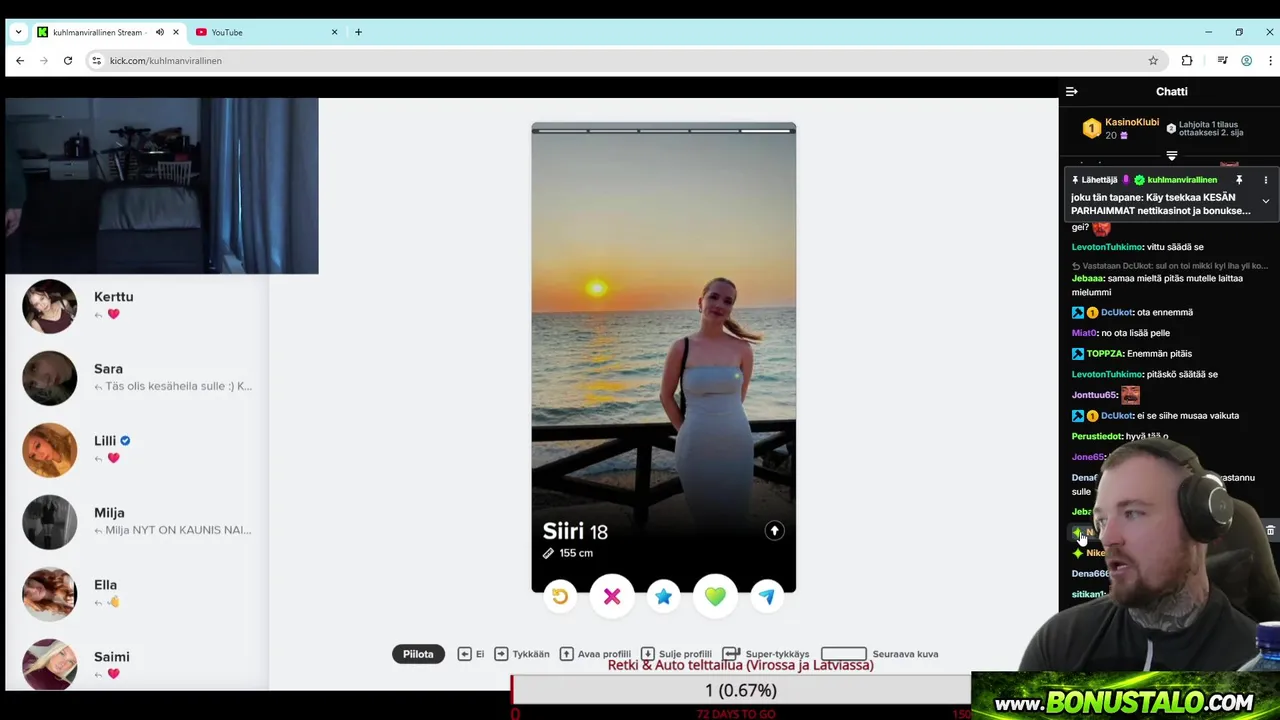
Task: Open the Milja conversation row
Action: (137, 521)
